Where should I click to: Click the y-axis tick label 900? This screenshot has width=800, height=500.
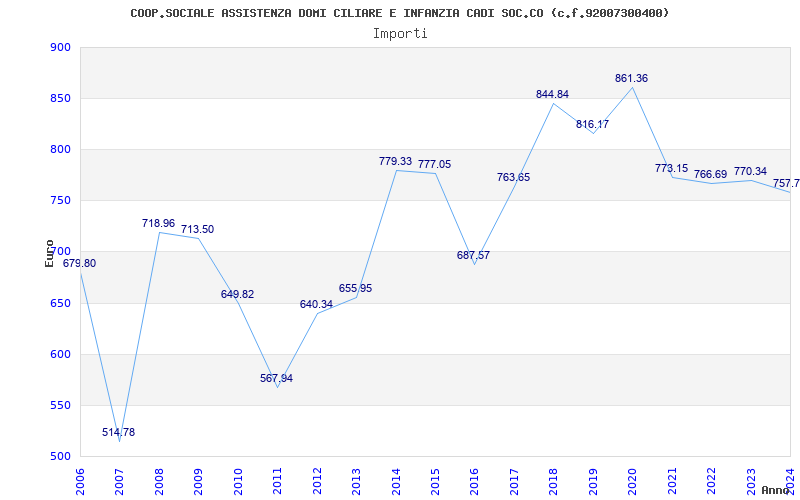tap(60, 47)
